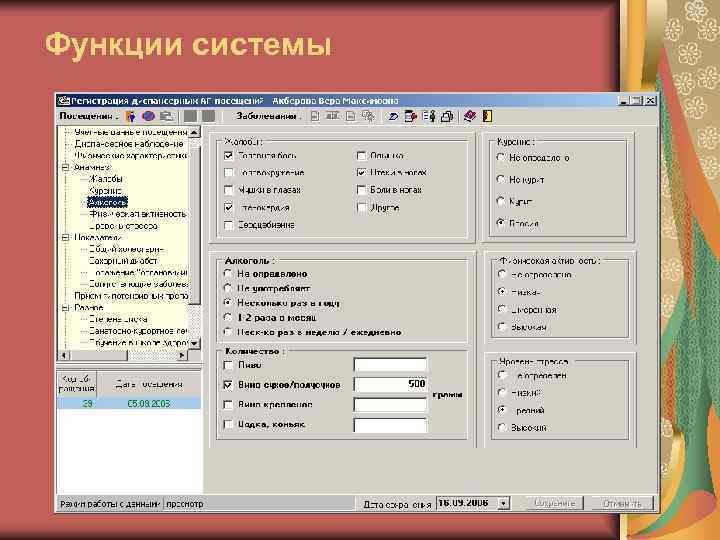Click the first document icon after Заболевания
Image resolution: width=720 pixels, height=540 pixels.
point(315,117)
